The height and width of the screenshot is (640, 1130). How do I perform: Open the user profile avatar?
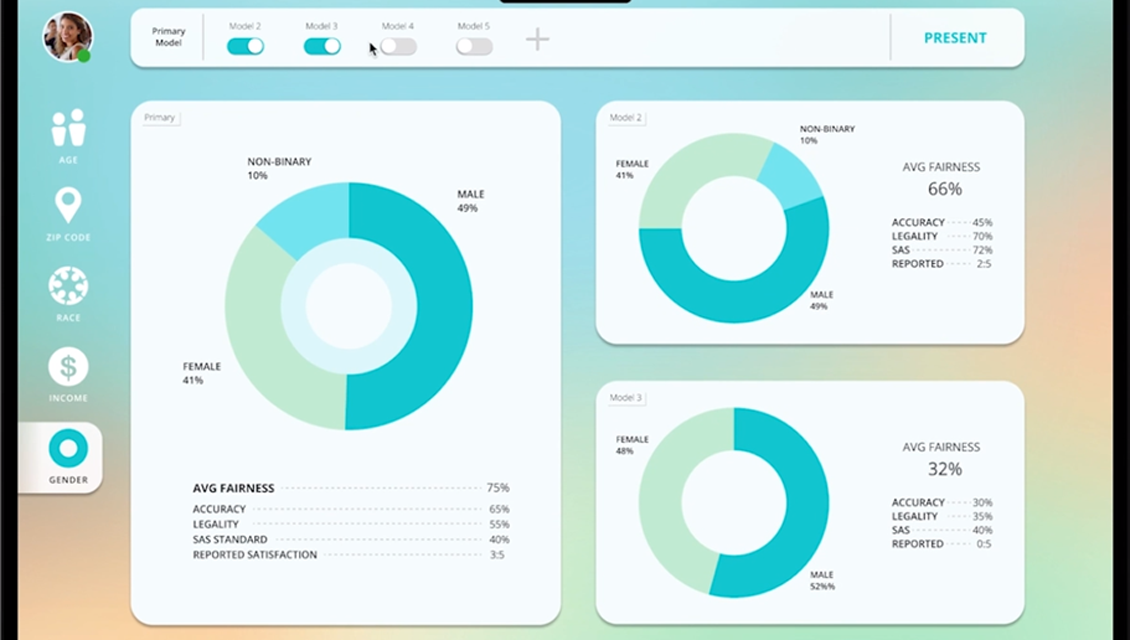coord(67,37)
